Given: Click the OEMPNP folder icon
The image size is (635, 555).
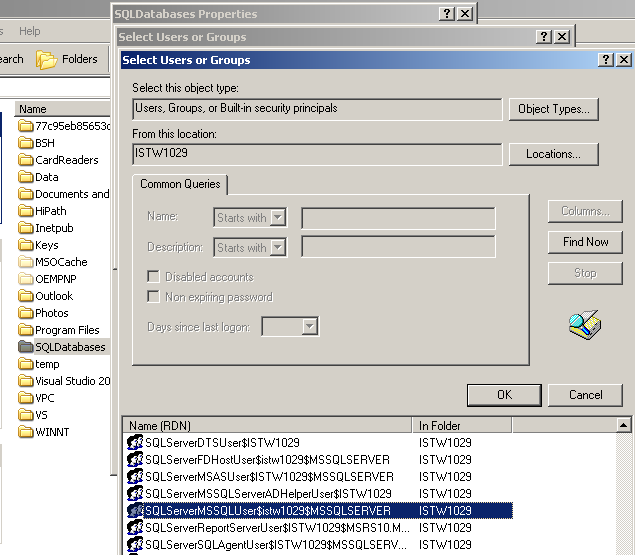Looking at the screenshot, I should pos(26,279).
